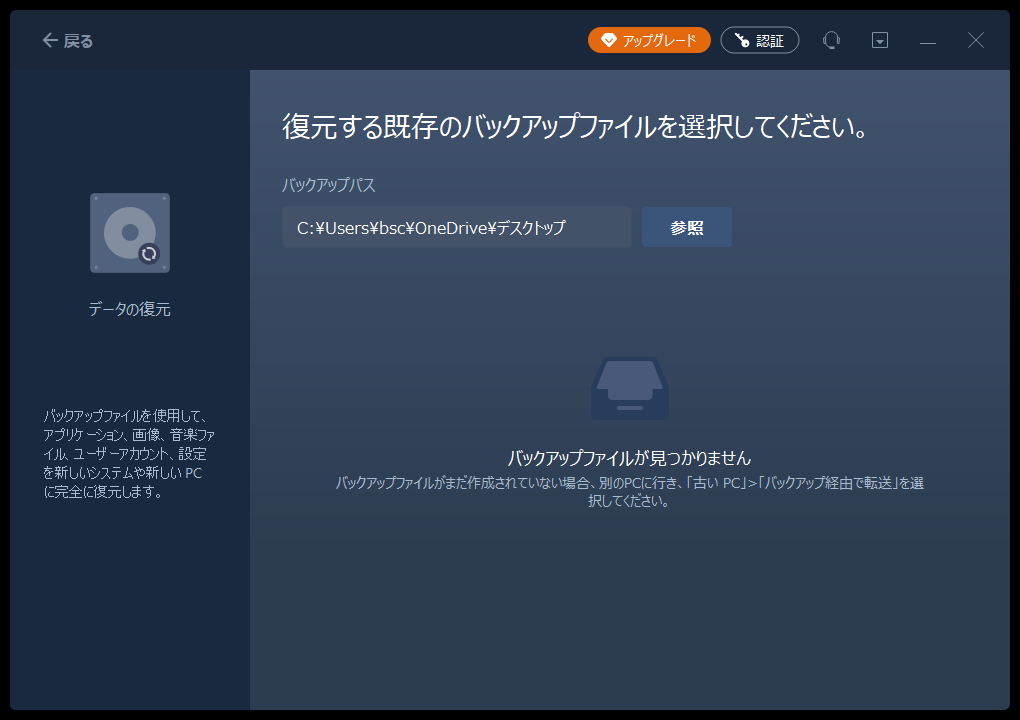Close the application window

(976, 40)
